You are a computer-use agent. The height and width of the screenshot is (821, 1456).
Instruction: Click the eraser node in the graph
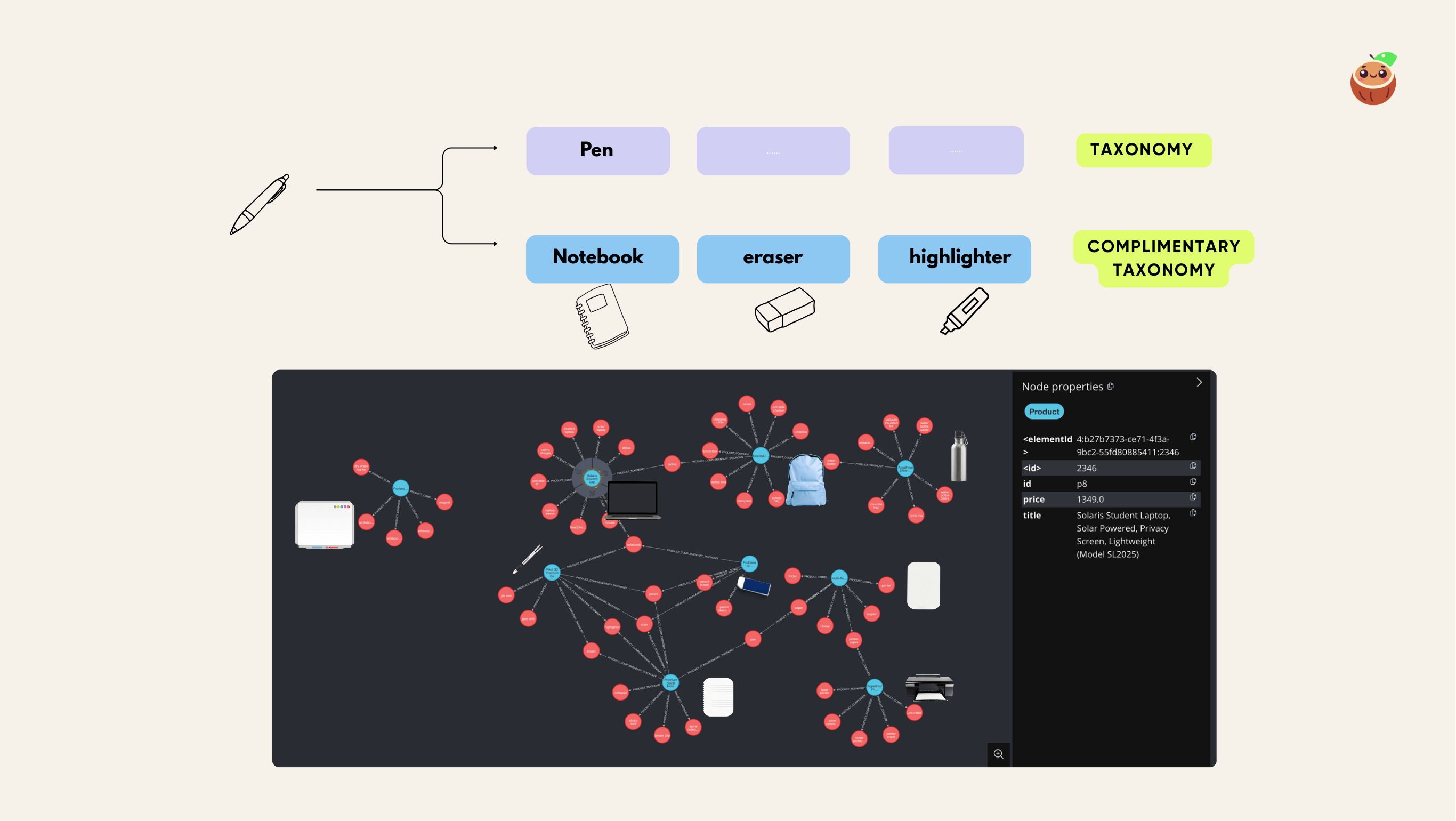592,651
